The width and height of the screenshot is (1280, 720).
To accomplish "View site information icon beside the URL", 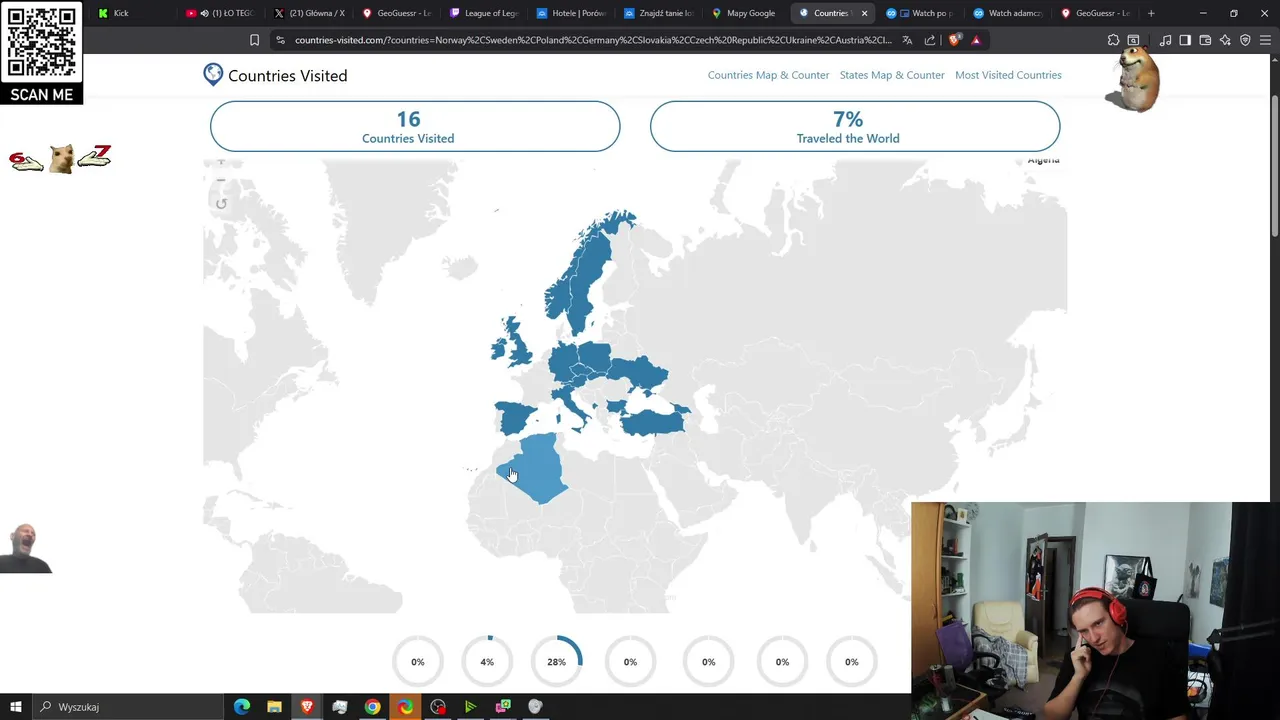I will point(281,40).
